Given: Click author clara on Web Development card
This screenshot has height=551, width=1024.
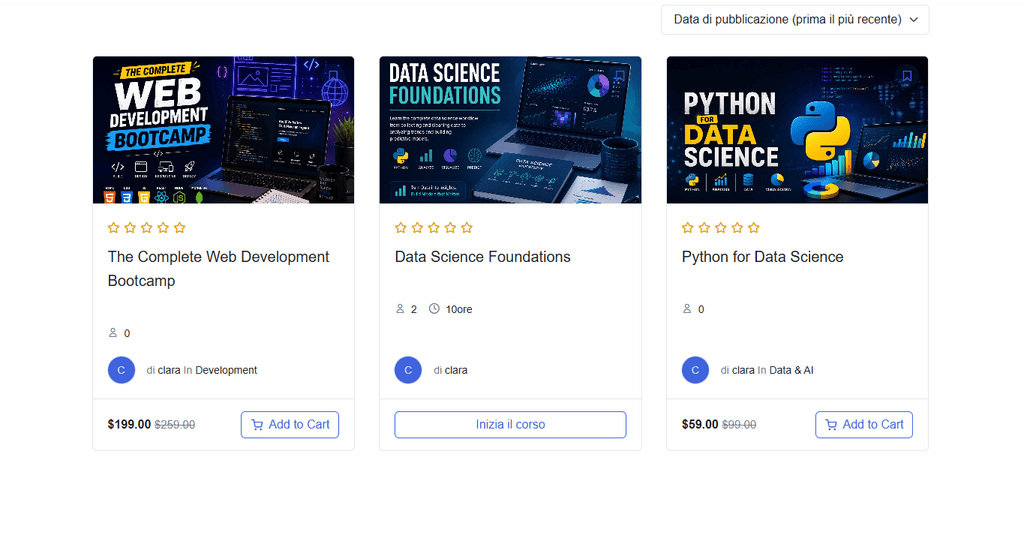Looking at the screenshot, I should tap(168, 370).
